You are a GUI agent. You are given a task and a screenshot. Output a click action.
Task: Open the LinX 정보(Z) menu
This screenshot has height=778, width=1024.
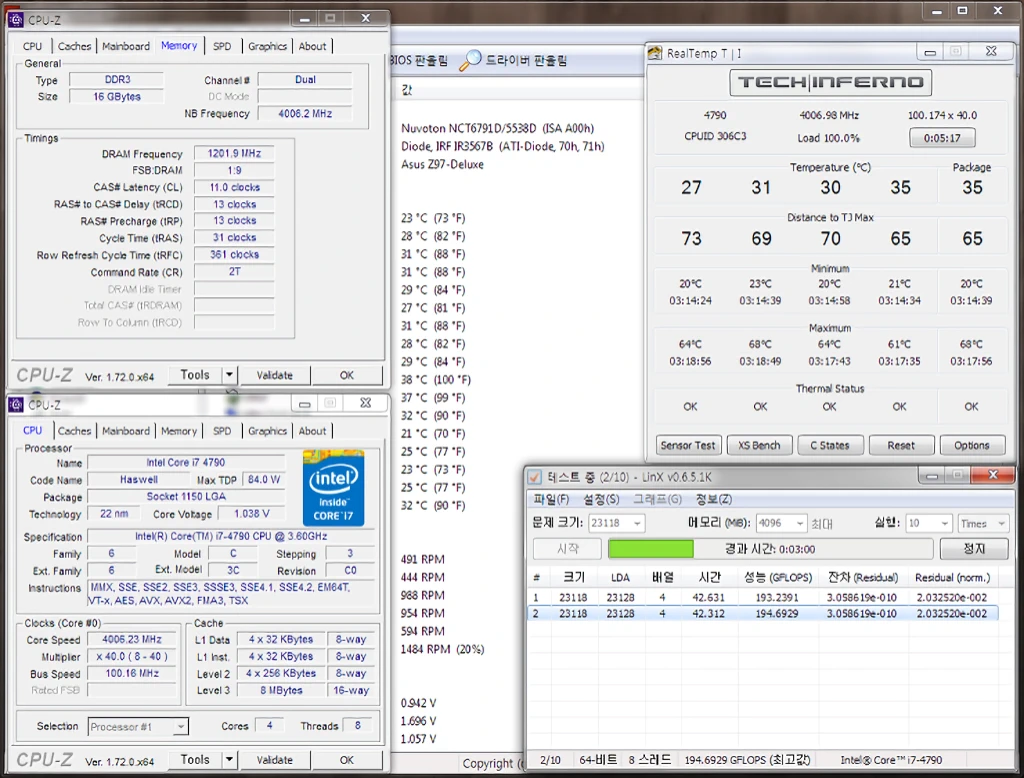(714, 500)
